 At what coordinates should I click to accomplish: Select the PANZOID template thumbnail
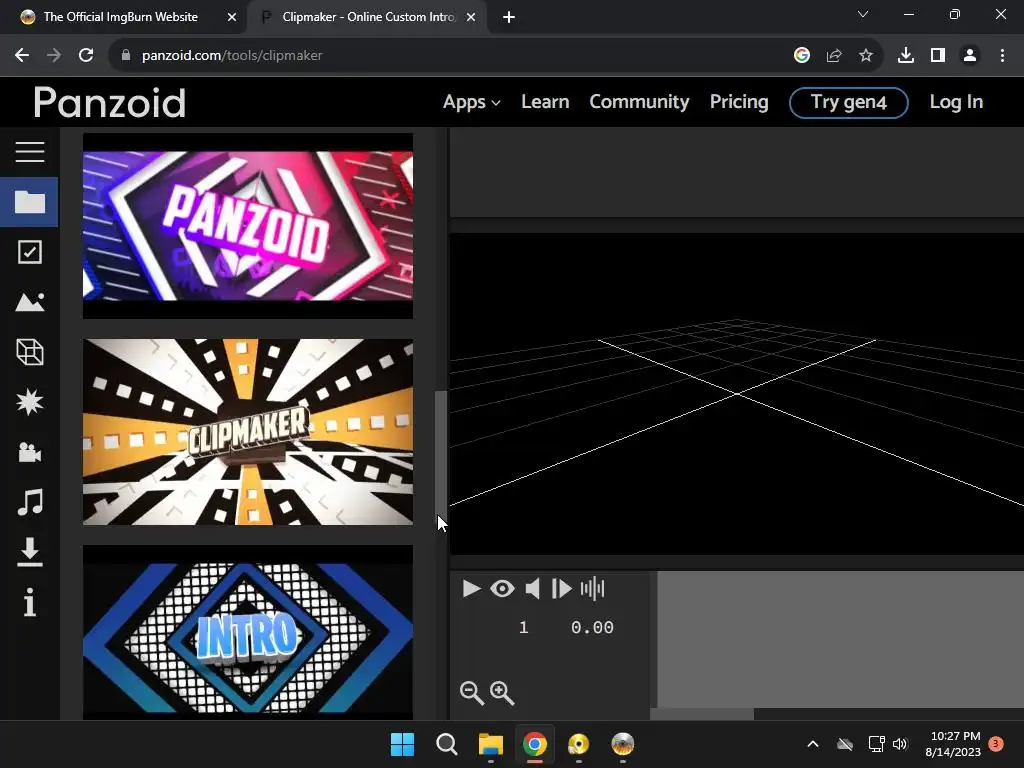click(x=248, y=226)
